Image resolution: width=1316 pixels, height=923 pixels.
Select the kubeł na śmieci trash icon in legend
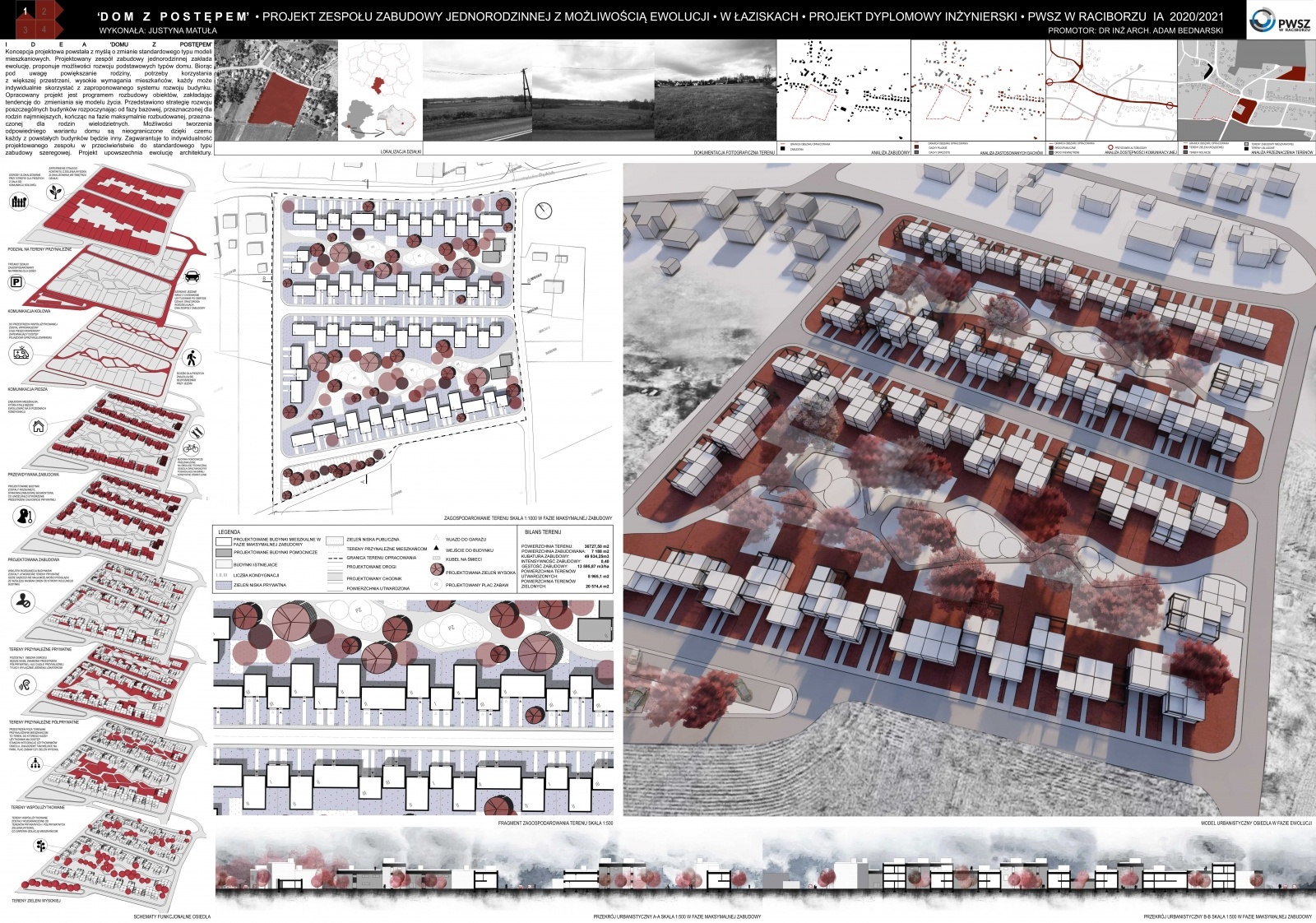pyautogui.click(x=435, y=559)
